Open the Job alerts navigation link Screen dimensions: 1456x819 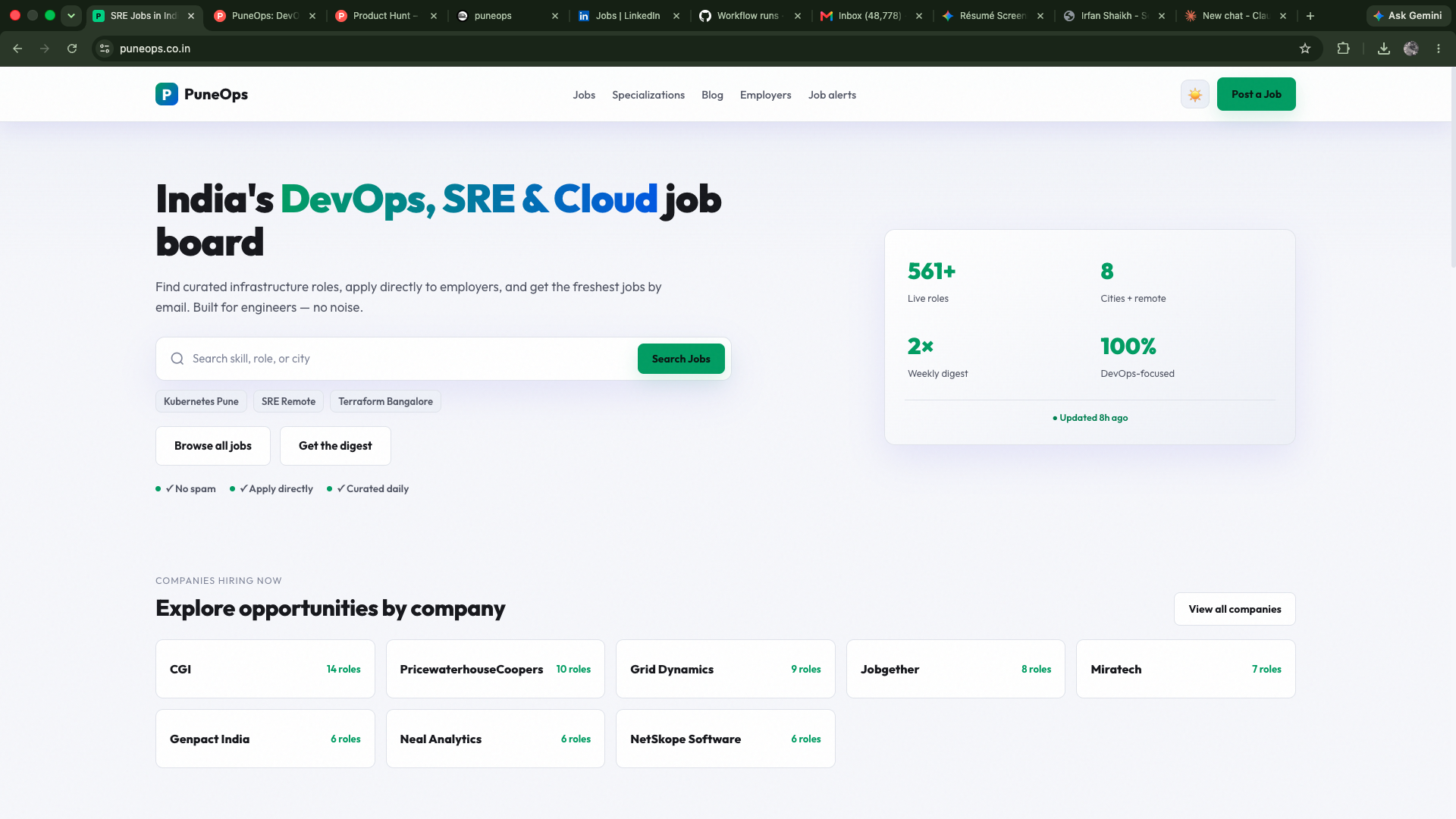832,95
